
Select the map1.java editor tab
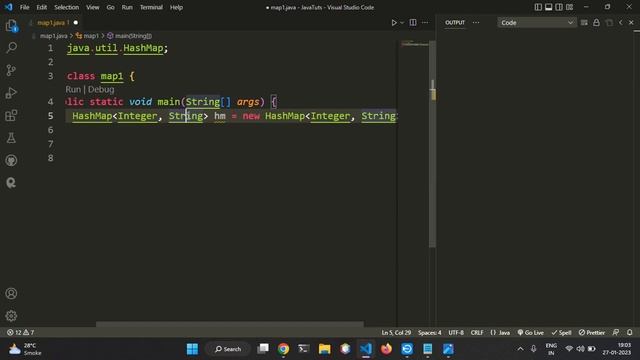click(53, 22)
